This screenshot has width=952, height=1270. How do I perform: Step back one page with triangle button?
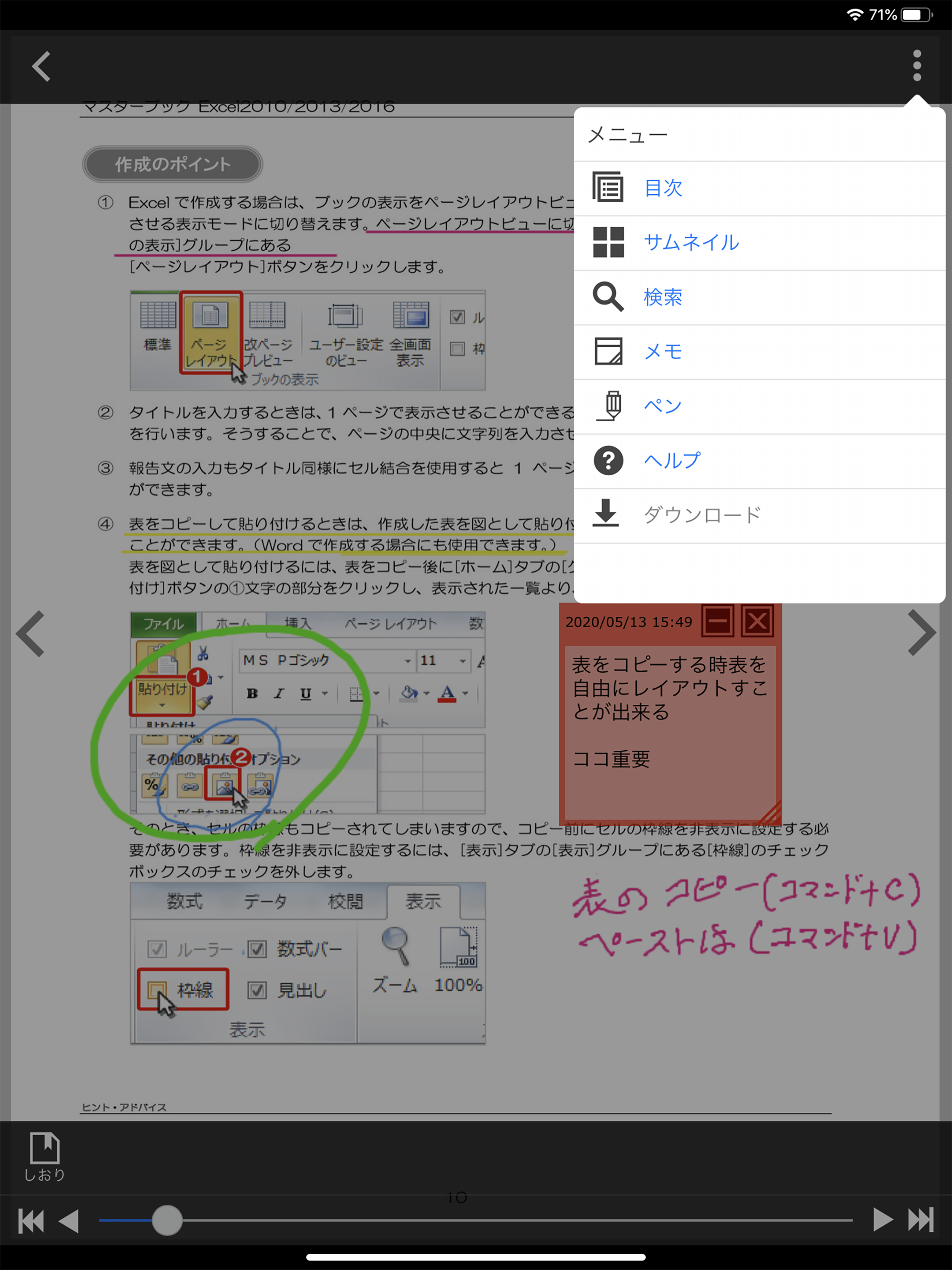click(69, 1221)
